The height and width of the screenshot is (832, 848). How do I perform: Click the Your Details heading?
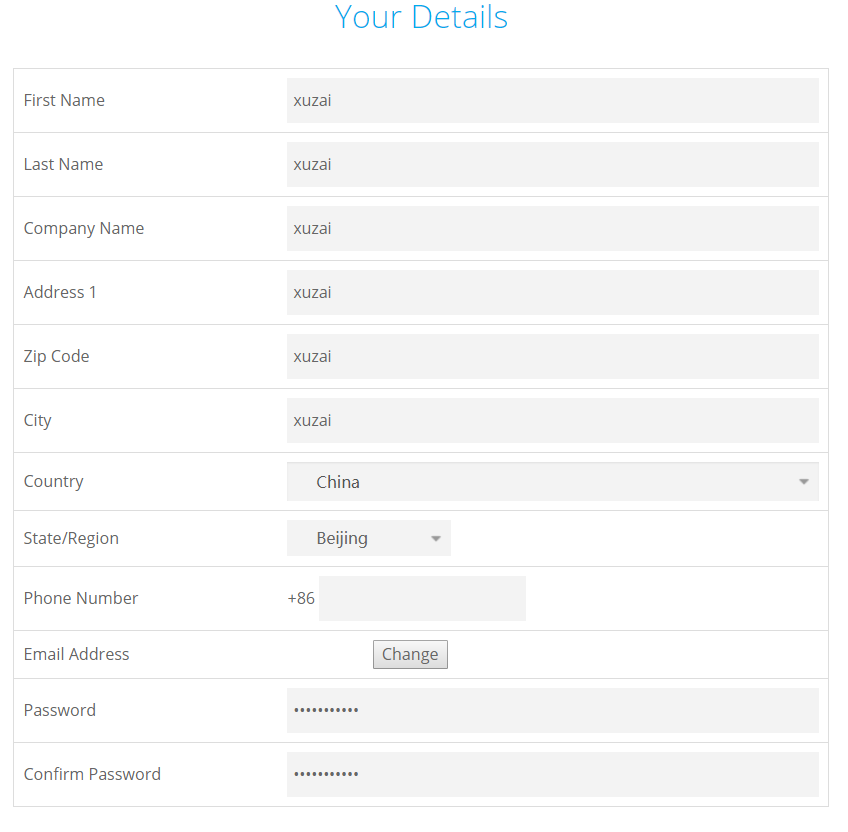pyautogui.click(x=421, y=17)
